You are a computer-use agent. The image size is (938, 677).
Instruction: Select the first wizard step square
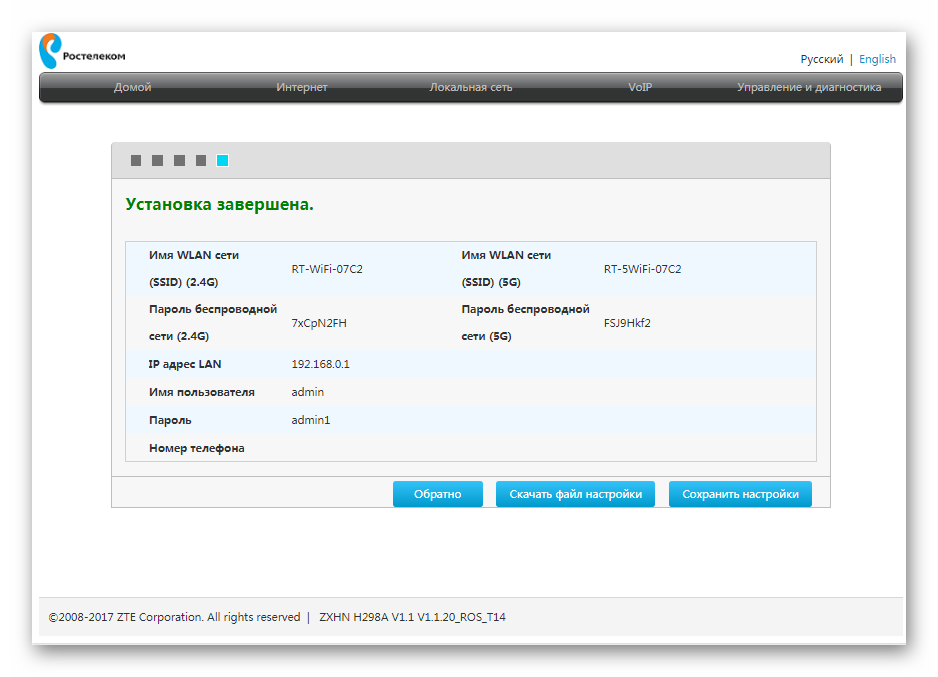pos(136,160)
